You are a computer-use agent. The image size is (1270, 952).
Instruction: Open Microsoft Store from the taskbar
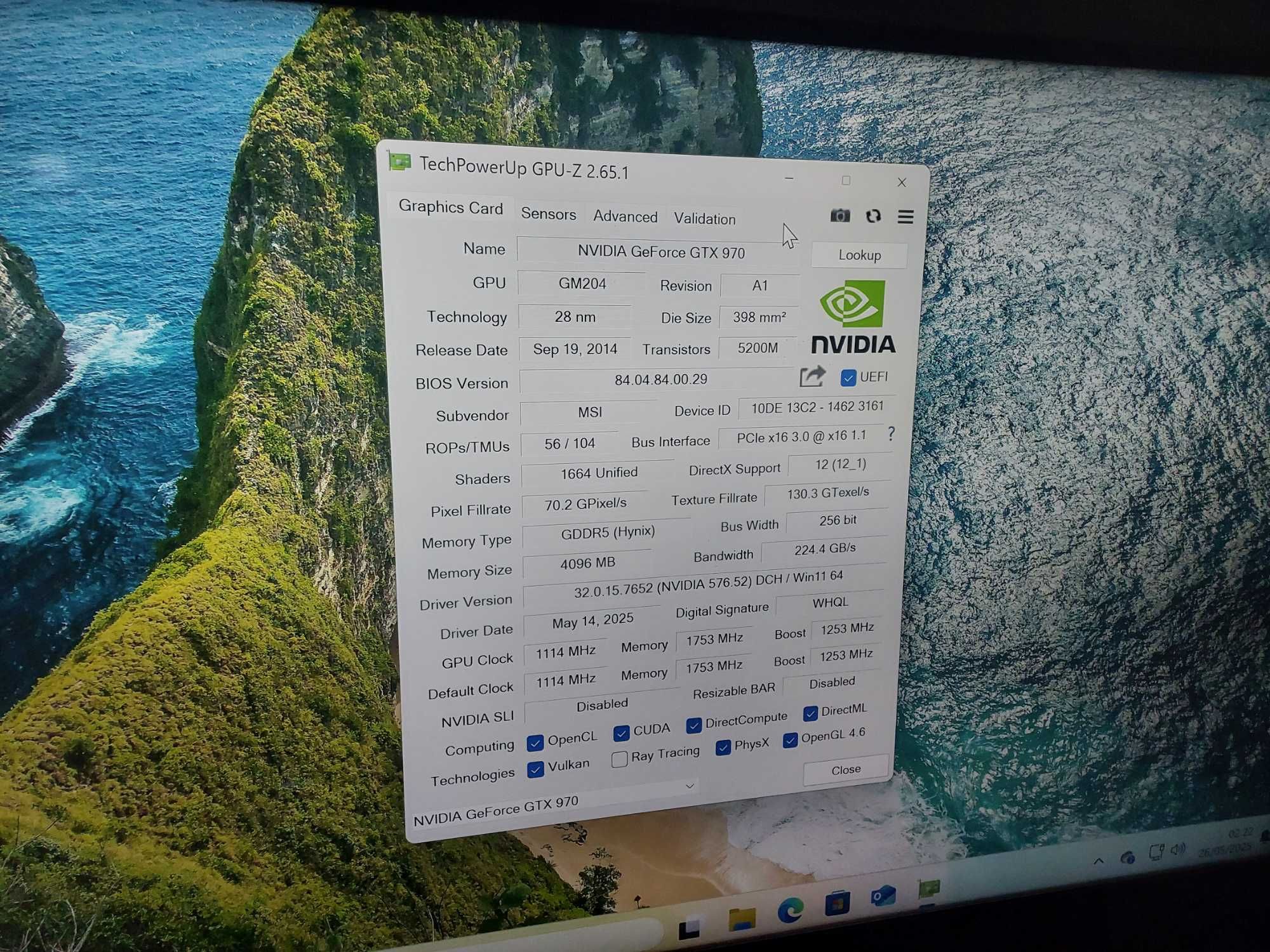[837, 903]
